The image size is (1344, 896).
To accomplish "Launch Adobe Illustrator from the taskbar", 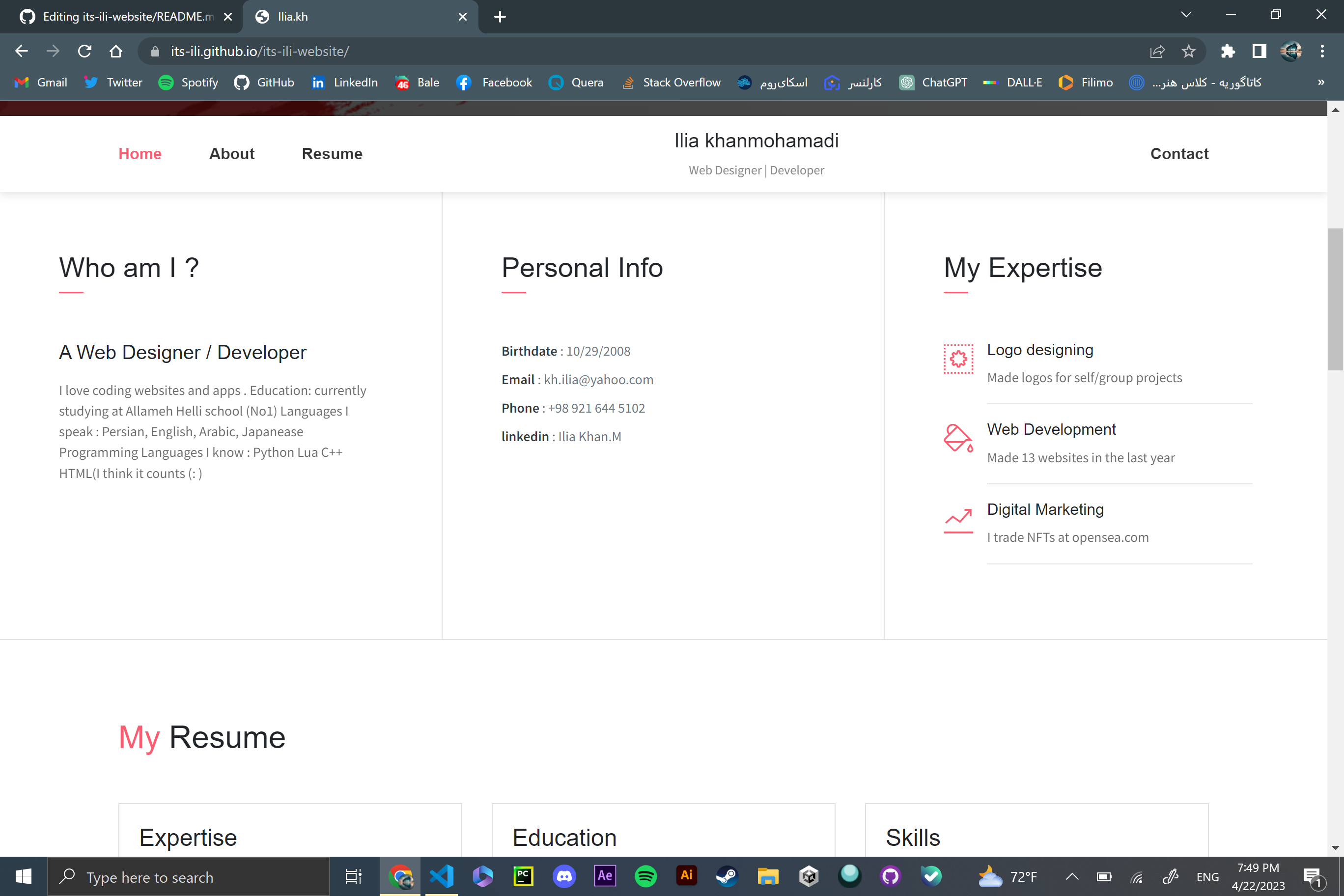I will (x=686, y=876).
